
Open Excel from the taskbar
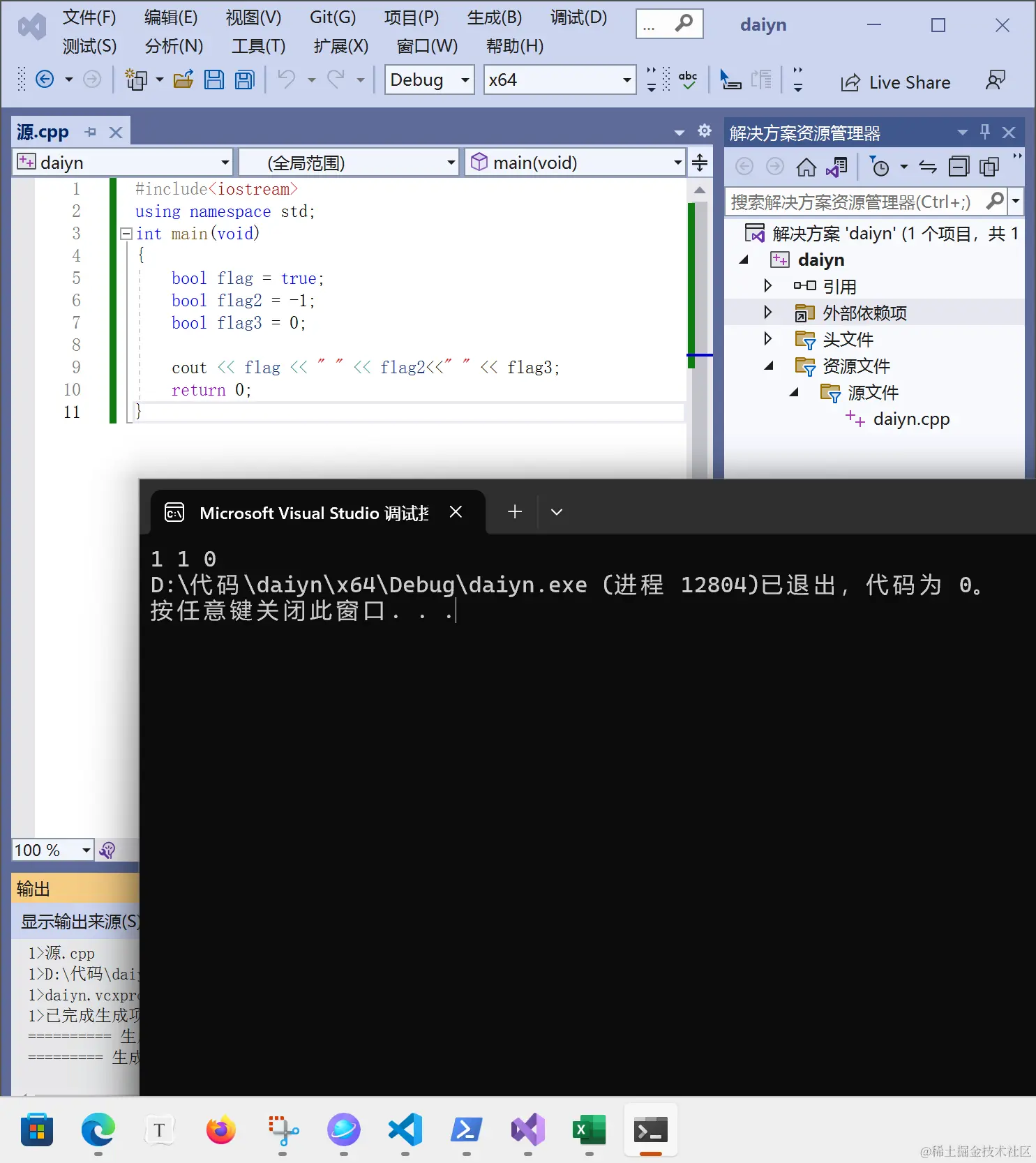click(x=590, y=1130)
